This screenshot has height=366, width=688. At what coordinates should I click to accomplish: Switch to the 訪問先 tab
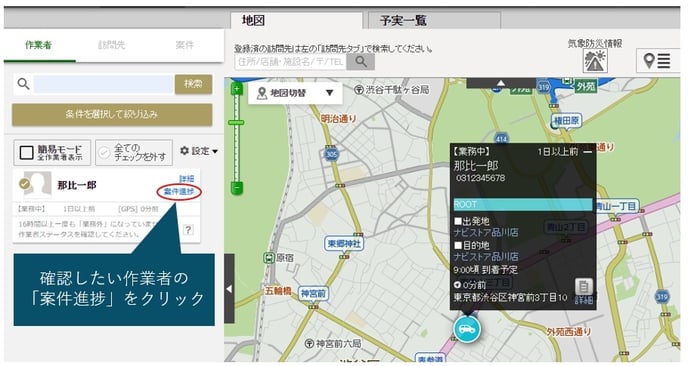pos(111,45)
